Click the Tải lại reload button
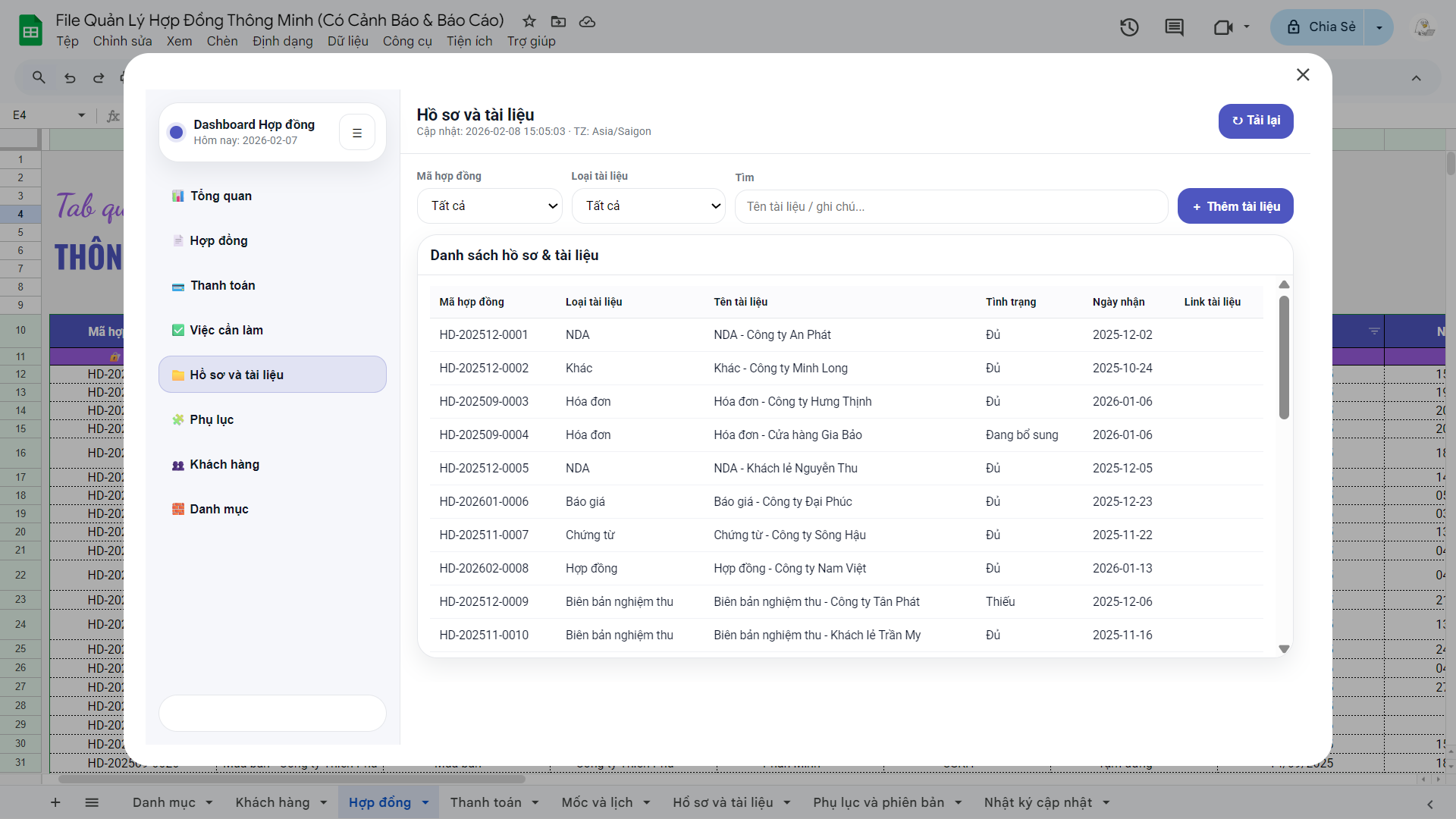 [x=1256, y=121]
